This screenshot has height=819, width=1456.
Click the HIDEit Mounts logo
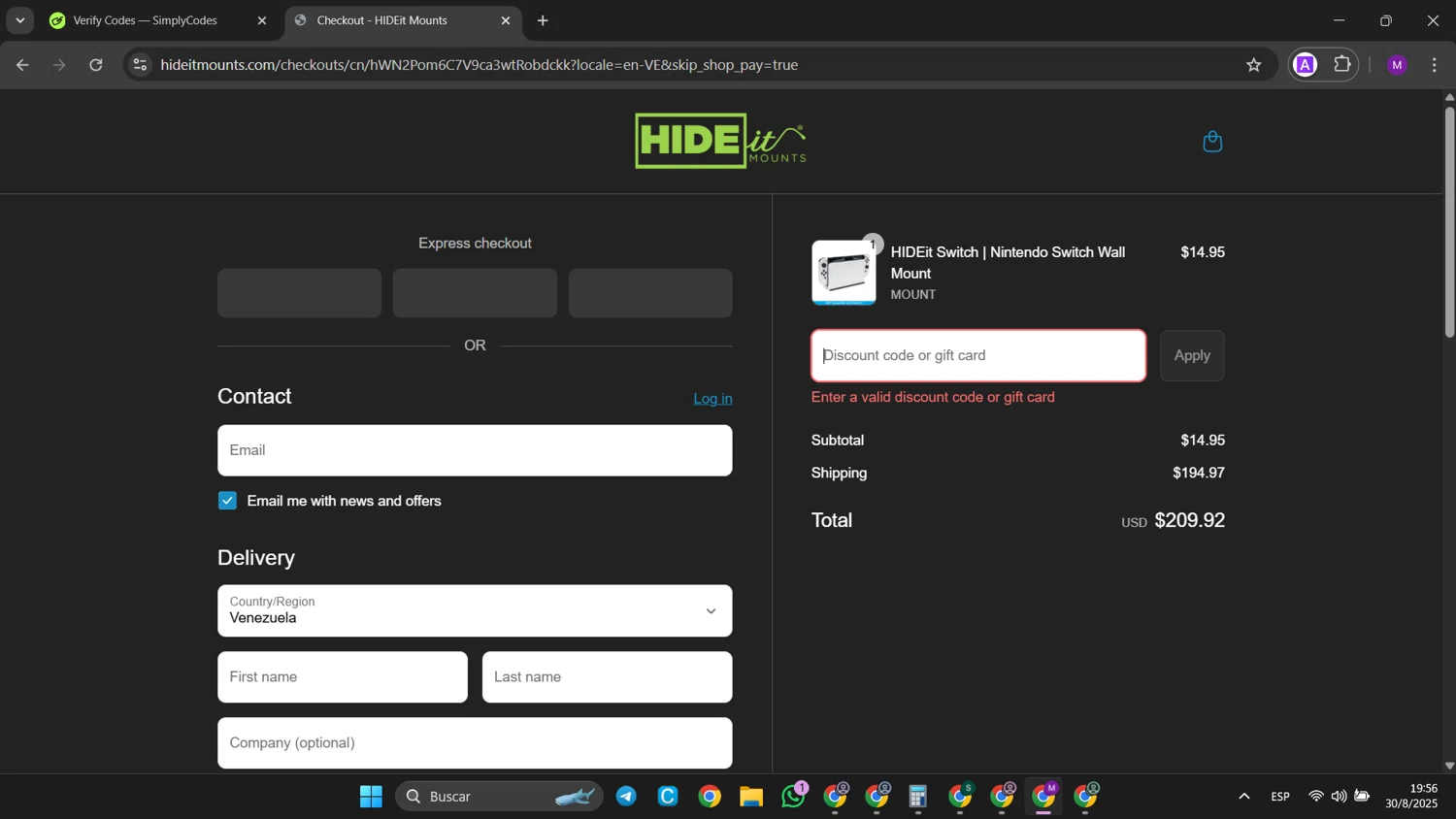click(x=720, y=141)
